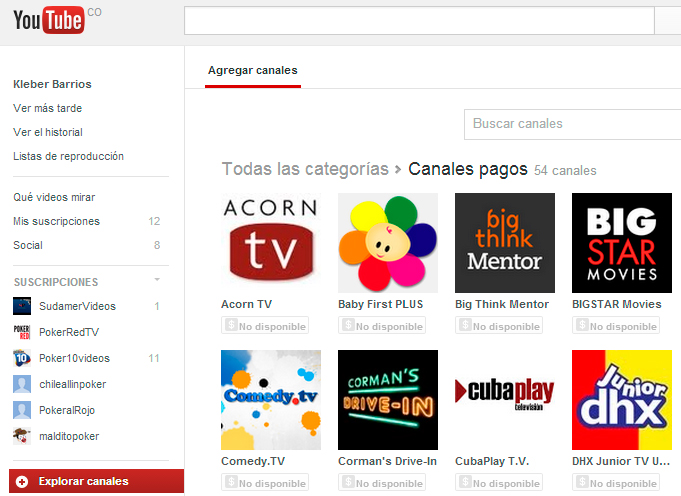
Task: Click the Explorar canales button
Action: coord(96,481)
